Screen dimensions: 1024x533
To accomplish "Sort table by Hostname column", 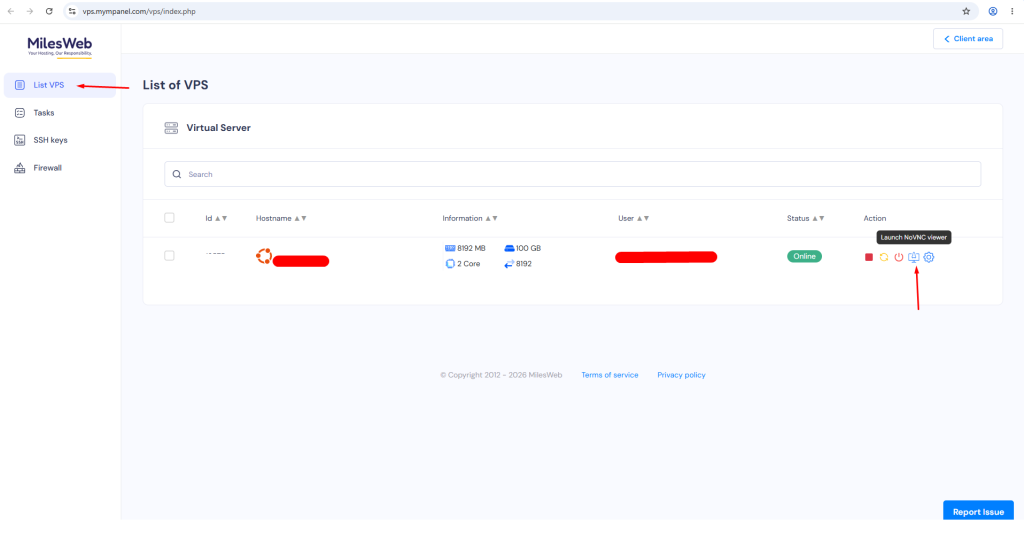I will [281, 218].
